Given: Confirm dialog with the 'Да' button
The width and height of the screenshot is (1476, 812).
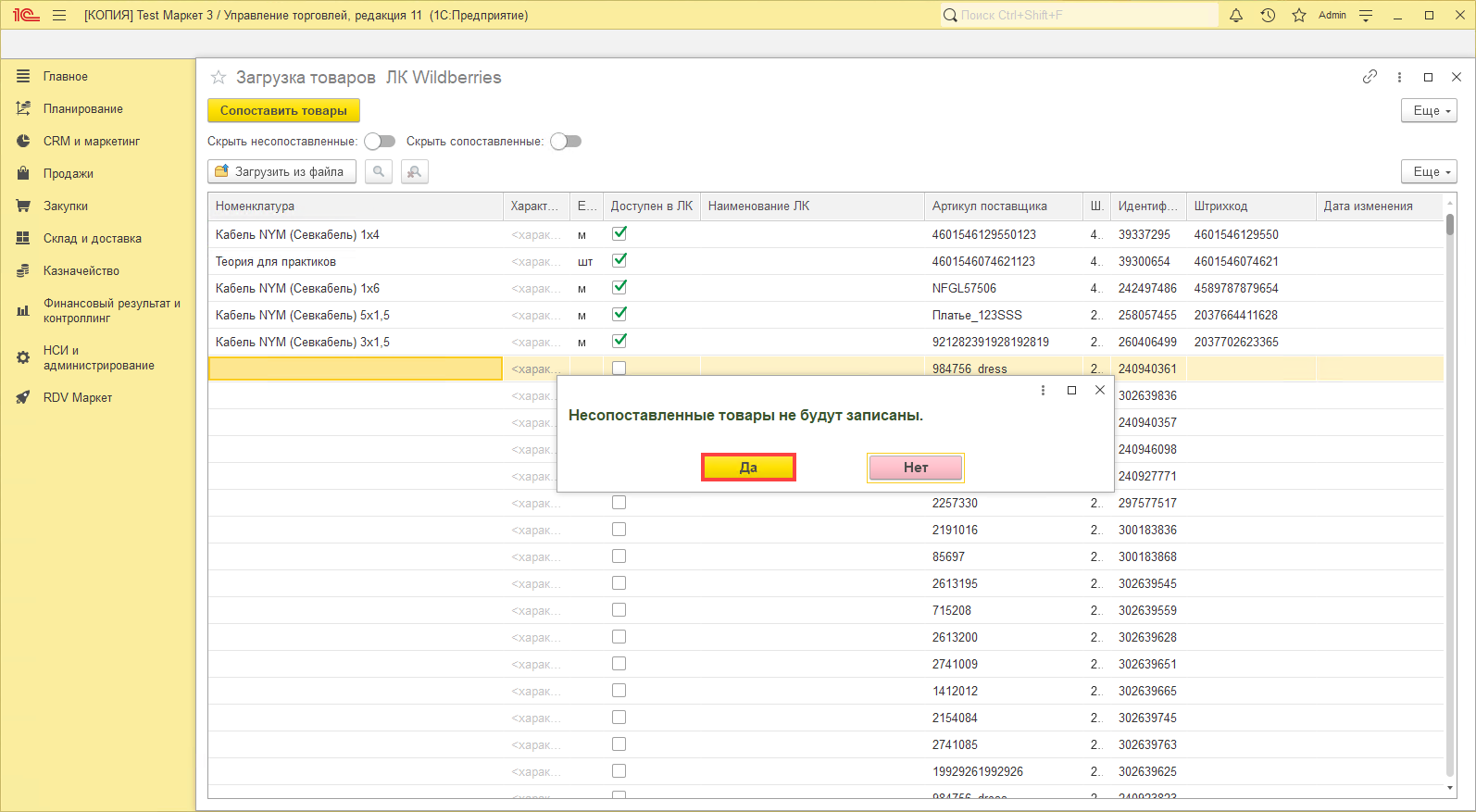Looking at the screenshot, I should (748, 468).
